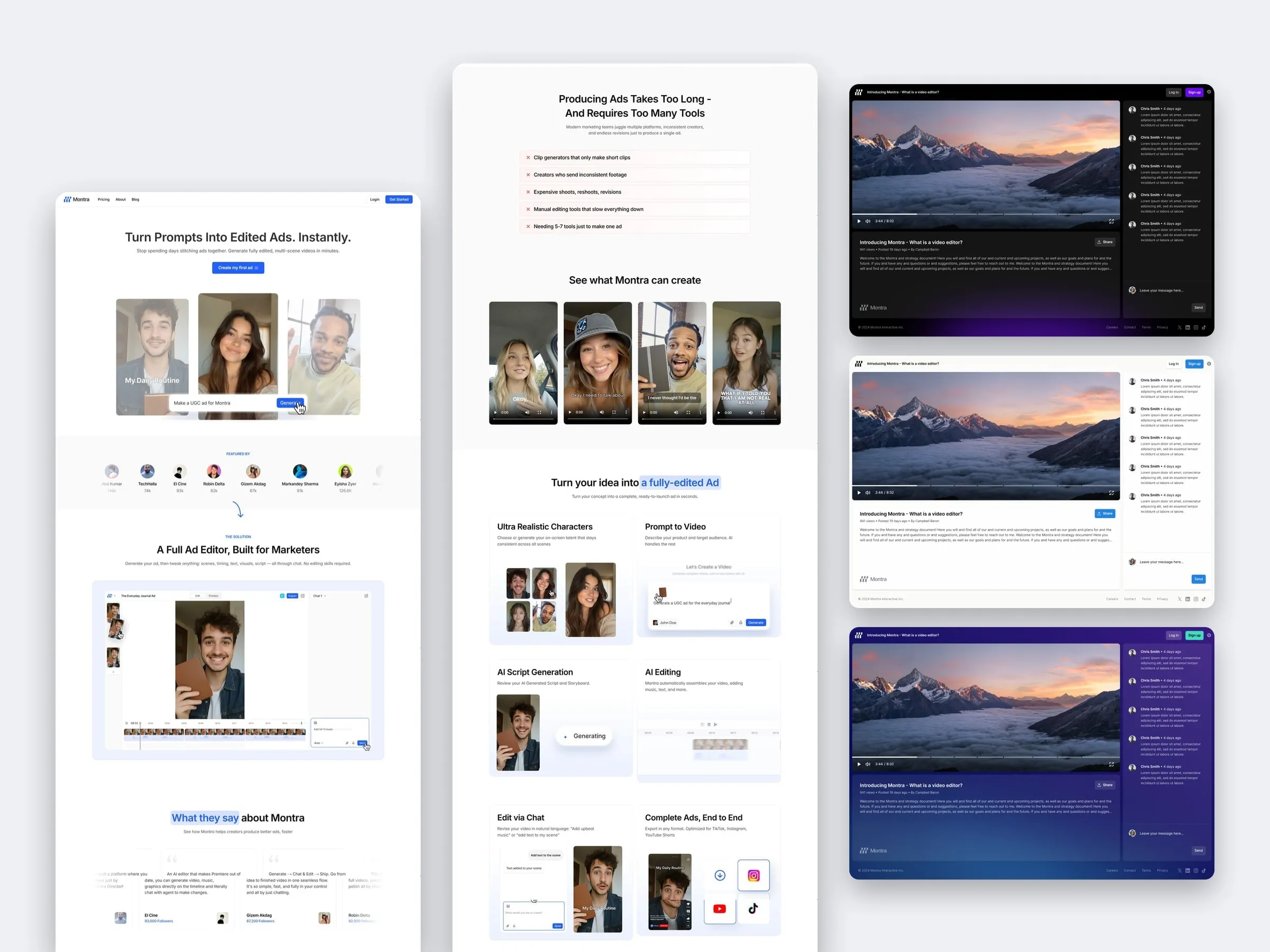This screenshot has height=952, width=1270.
Task: Send comment in the dark-theme player
Action: point(1198,308)
